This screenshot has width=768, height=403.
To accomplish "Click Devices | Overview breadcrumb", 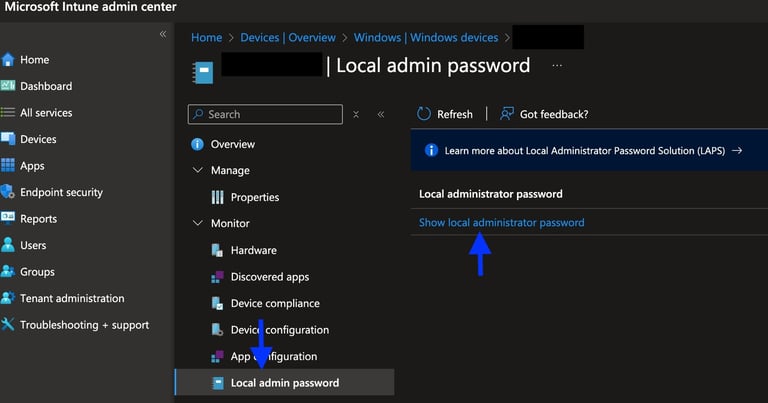I will (x=288, y=38).
